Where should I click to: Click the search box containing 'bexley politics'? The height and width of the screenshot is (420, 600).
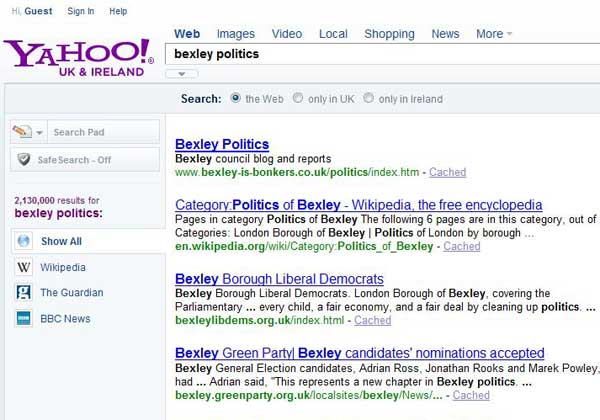point(380,54)
